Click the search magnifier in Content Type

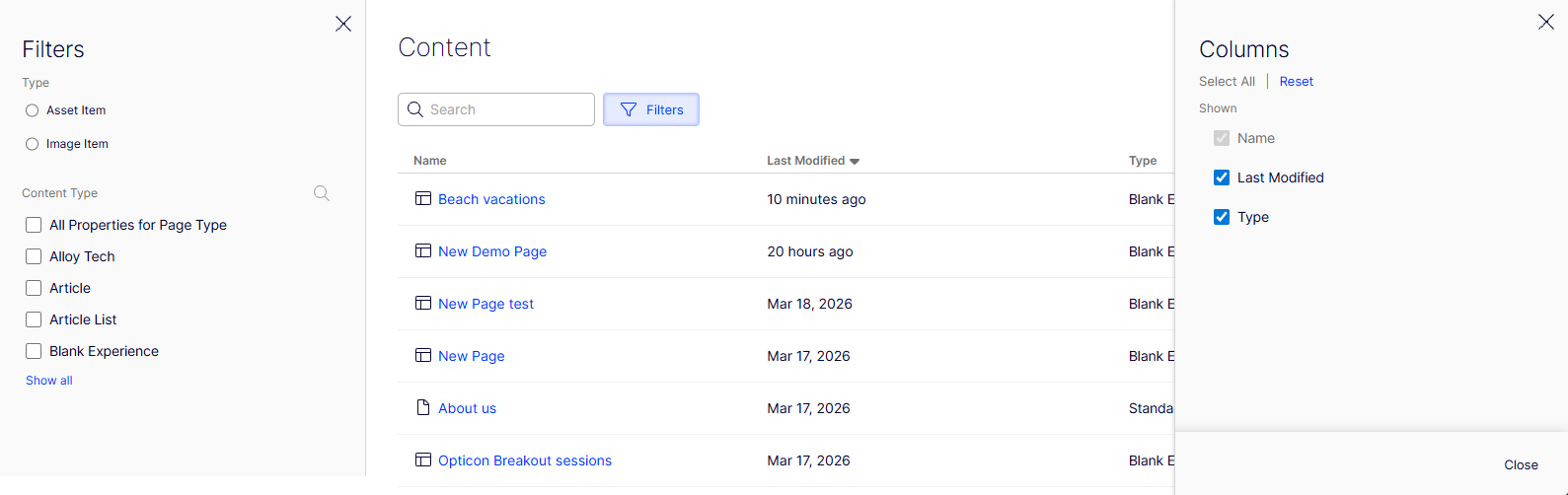(x=322, y=193)
